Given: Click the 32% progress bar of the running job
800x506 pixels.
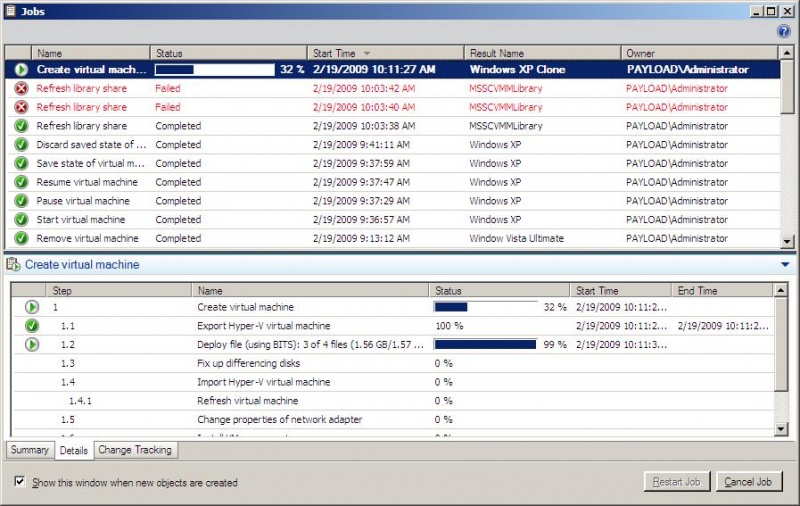Looking at the screenshot, I should tap(215, 70).
